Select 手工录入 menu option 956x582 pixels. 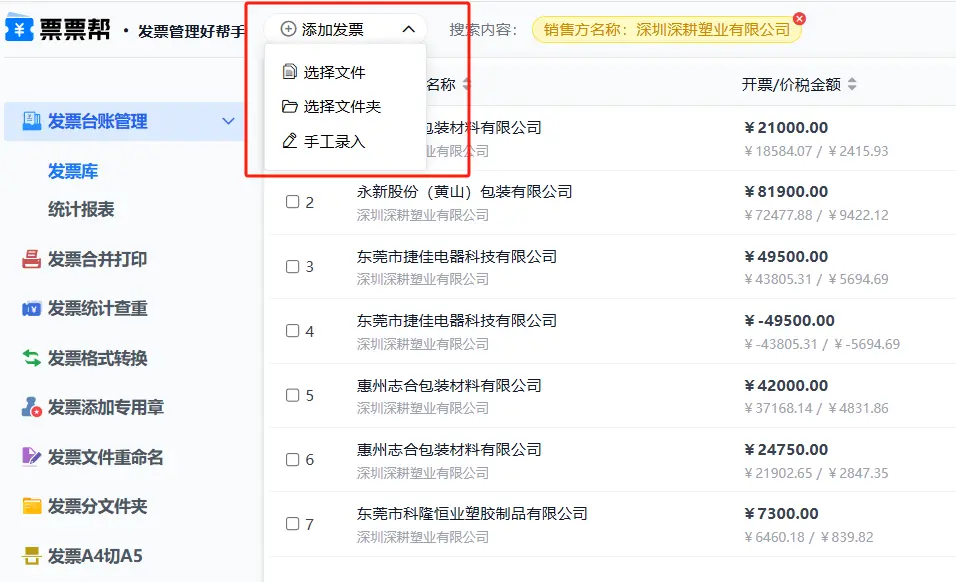(x=334, y=142)
